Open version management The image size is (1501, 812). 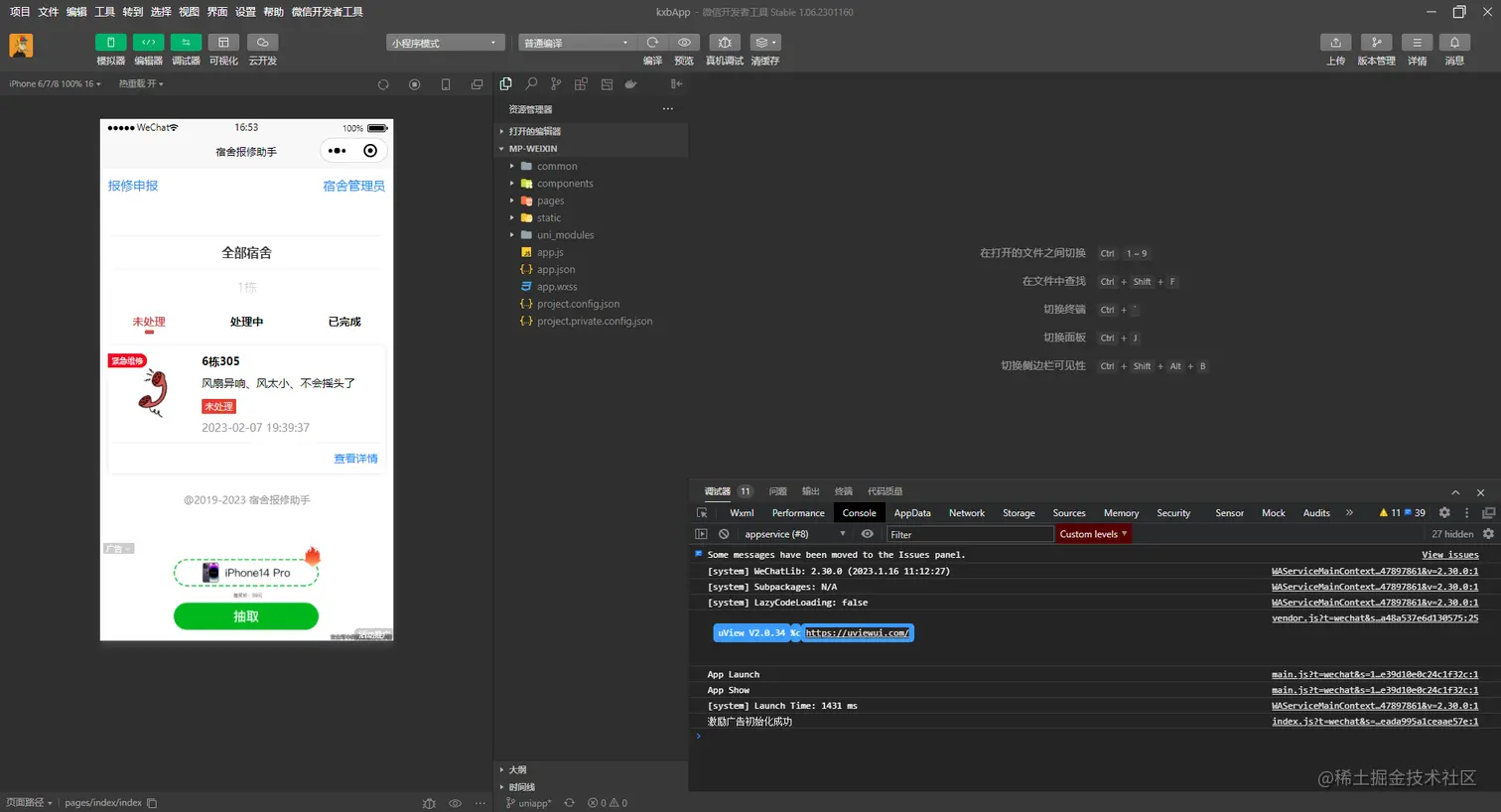point(1376,43)
